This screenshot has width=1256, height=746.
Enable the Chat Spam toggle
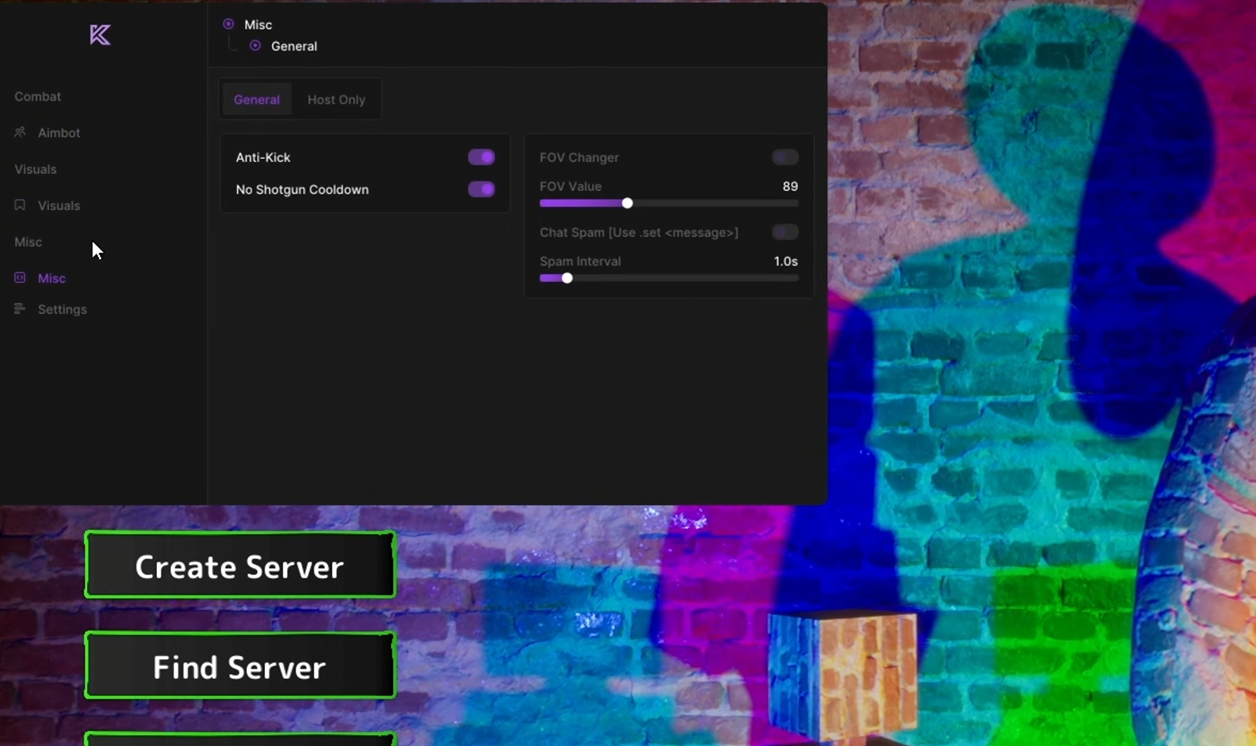click(785, 232)
